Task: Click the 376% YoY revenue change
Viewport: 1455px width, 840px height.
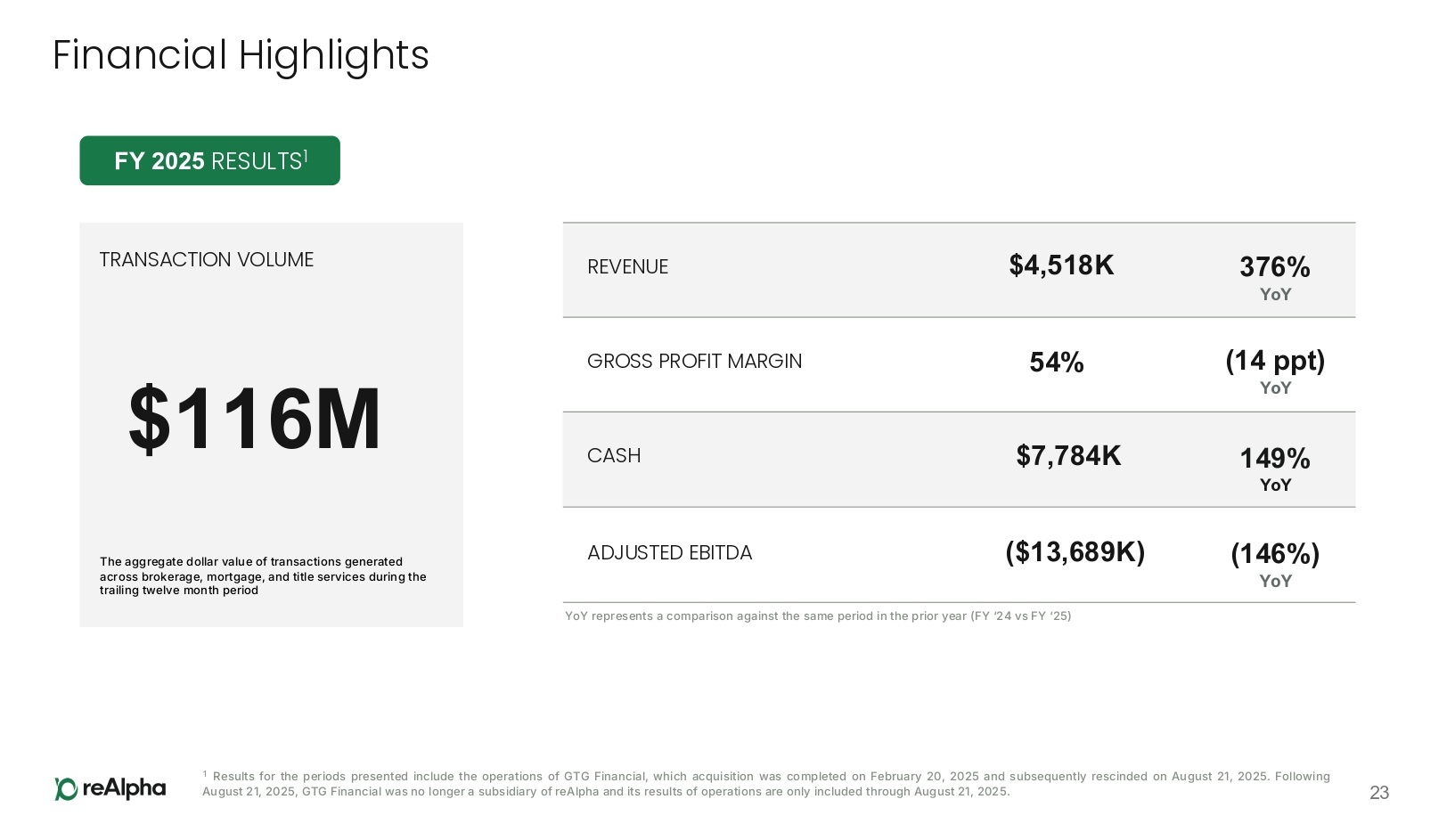Action: [1274, 267]
